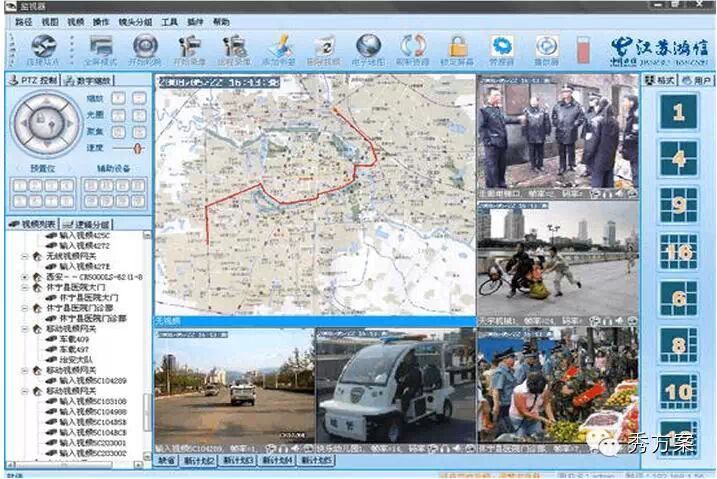Open the 视图 menu
Image resolution: width=717 pixels, height=479 pixels.
(50, 21)
